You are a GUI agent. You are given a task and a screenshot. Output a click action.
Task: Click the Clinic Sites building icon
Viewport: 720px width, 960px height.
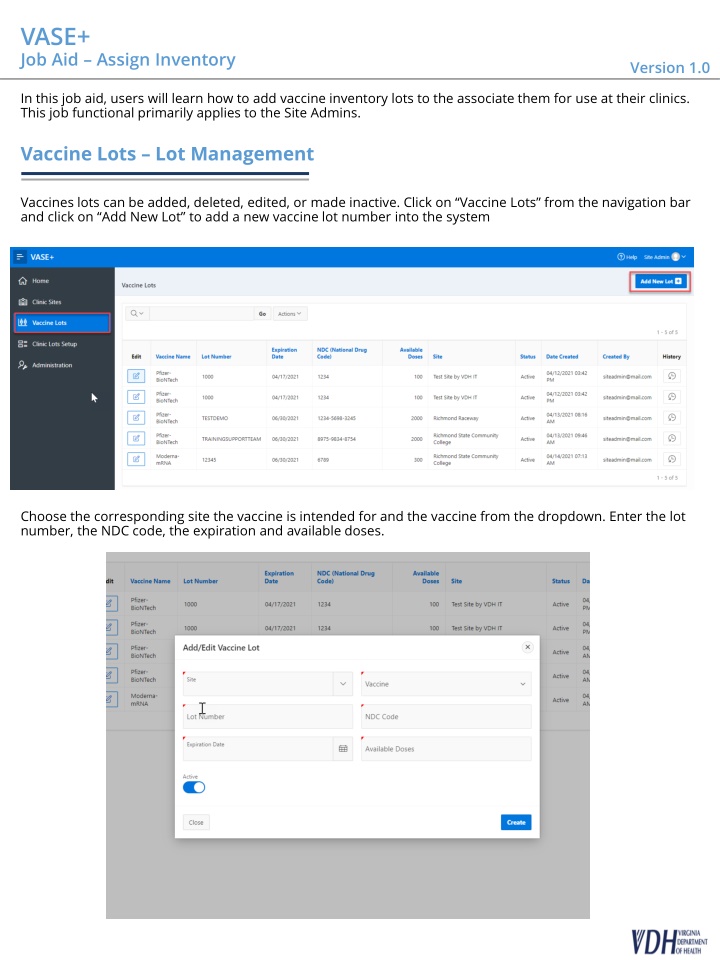point(23,302)
